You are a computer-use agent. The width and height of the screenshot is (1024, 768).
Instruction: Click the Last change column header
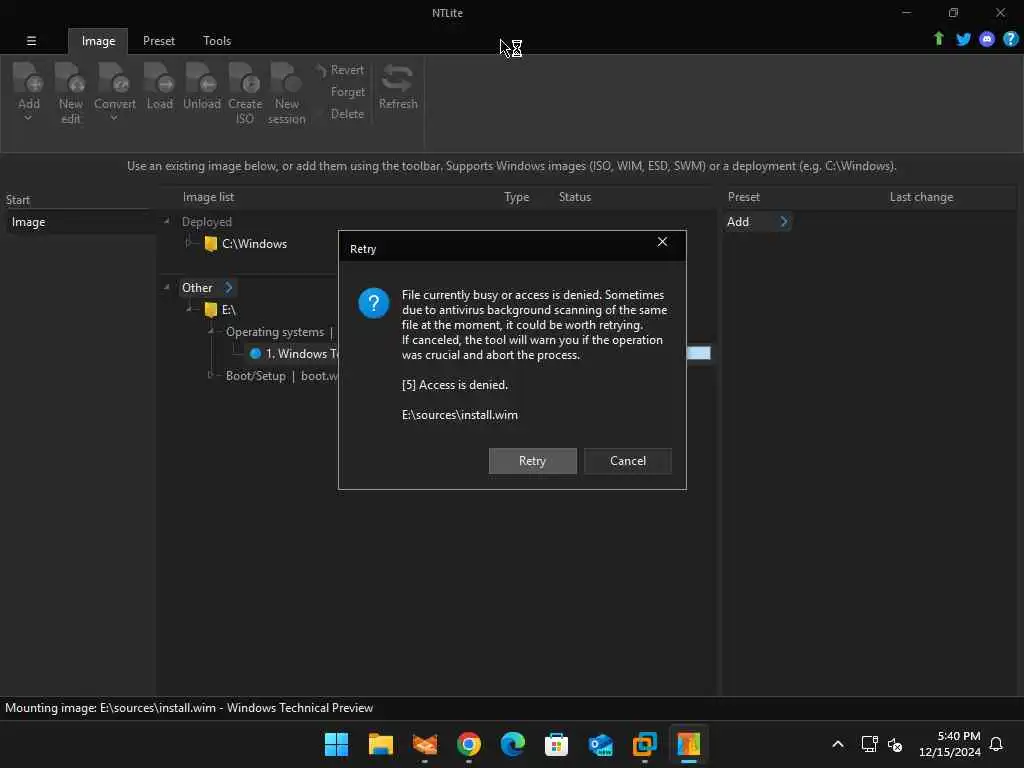pyautogui.click(x=921, y=197)
